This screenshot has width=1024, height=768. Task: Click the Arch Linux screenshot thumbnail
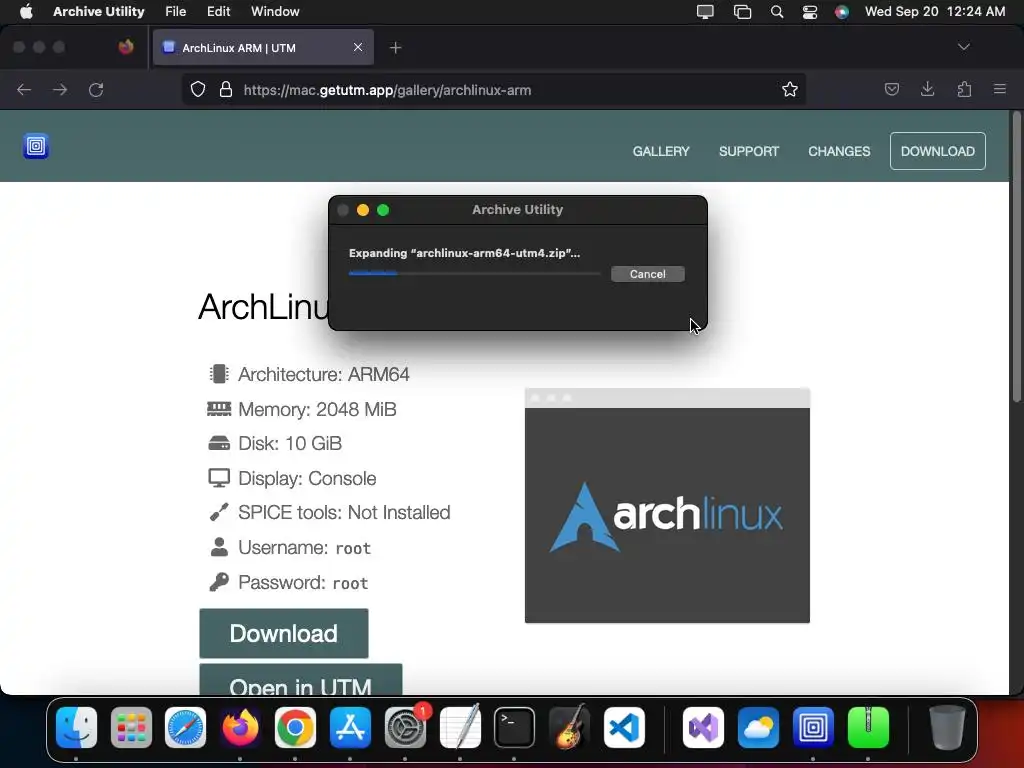point(667,505)
